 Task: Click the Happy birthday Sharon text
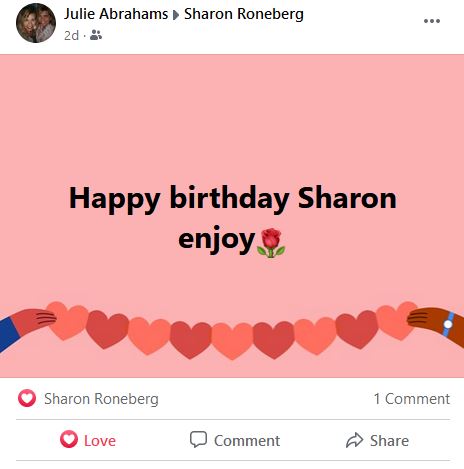[x=233, y=199]
